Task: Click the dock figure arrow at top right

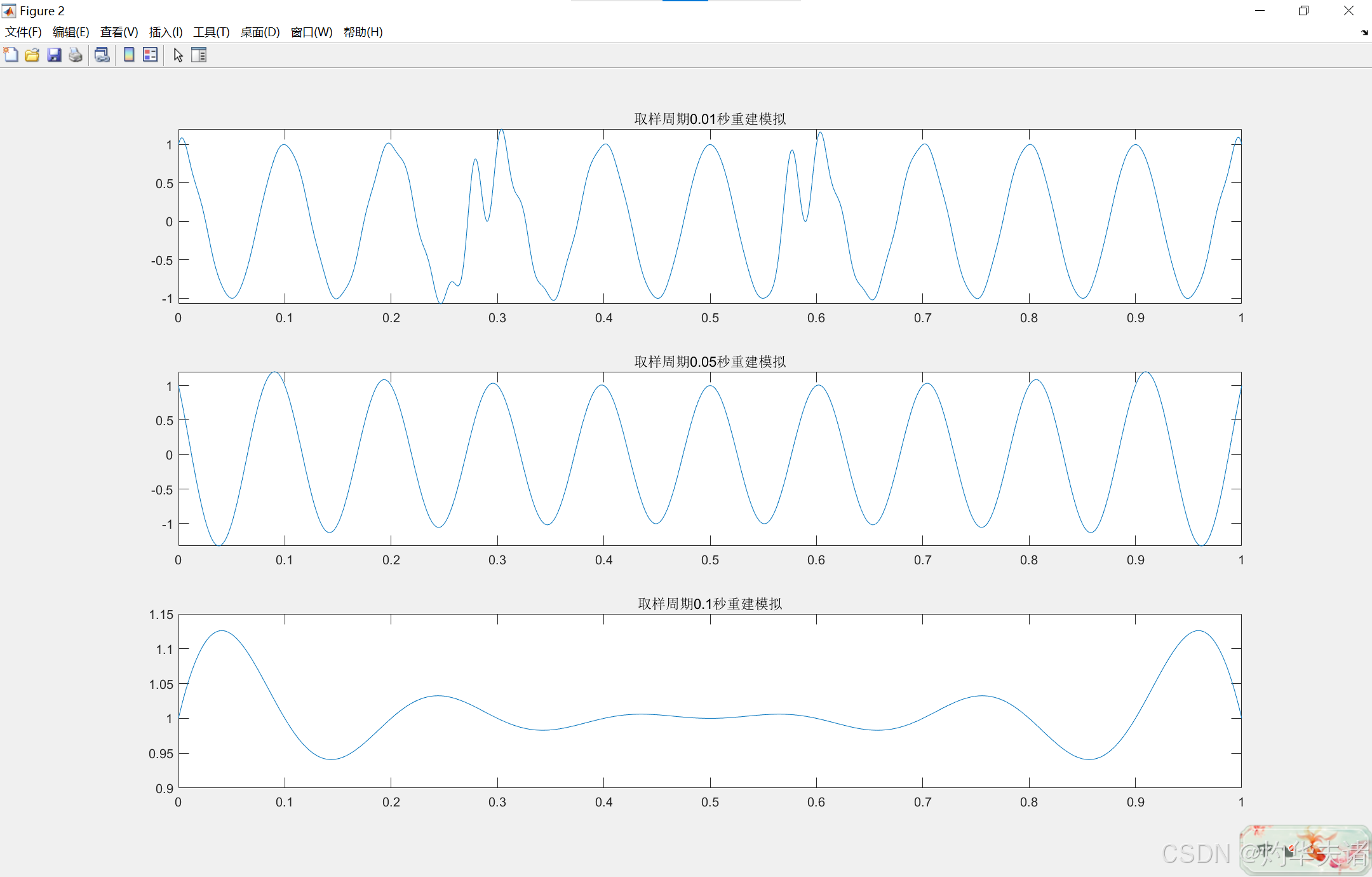Action: pyautogui.click(x=1364, y=32)
